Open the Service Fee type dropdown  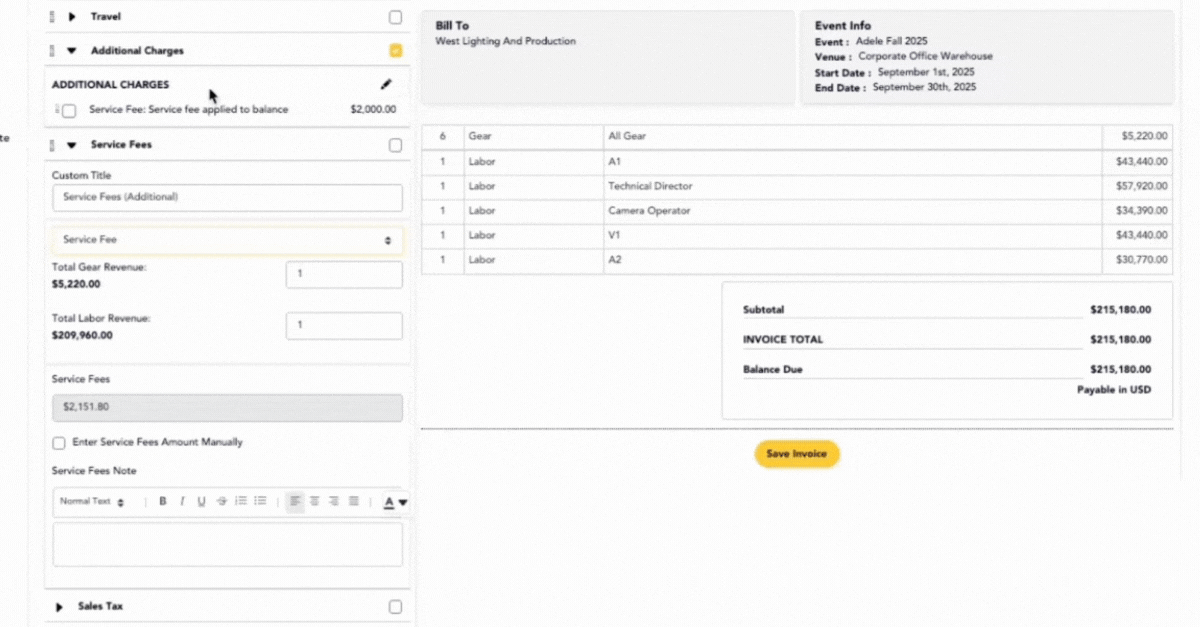[x=227, y=240]
